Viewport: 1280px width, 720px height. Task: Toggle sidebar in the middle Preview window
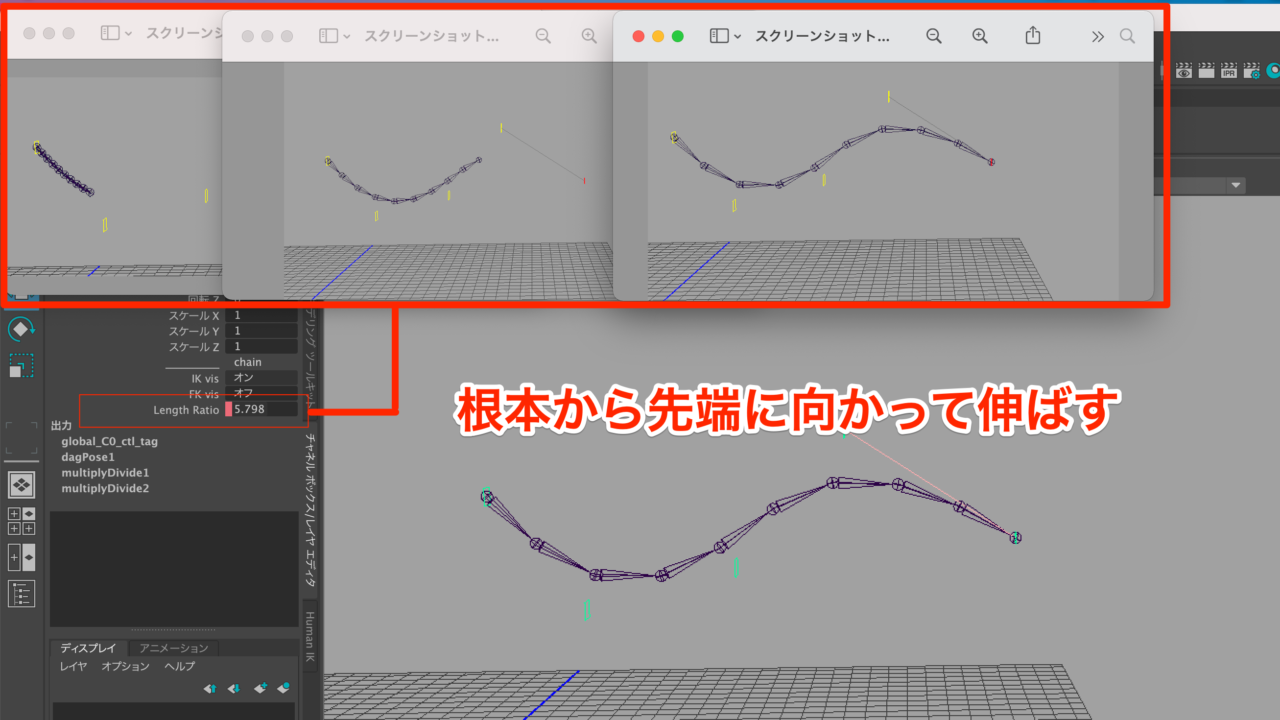328,36
